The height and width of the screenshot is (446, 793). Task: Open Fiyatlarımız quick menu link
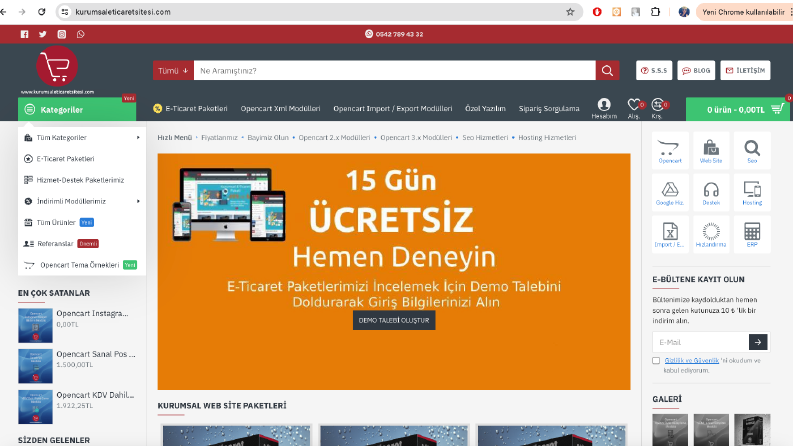(219, 138)
